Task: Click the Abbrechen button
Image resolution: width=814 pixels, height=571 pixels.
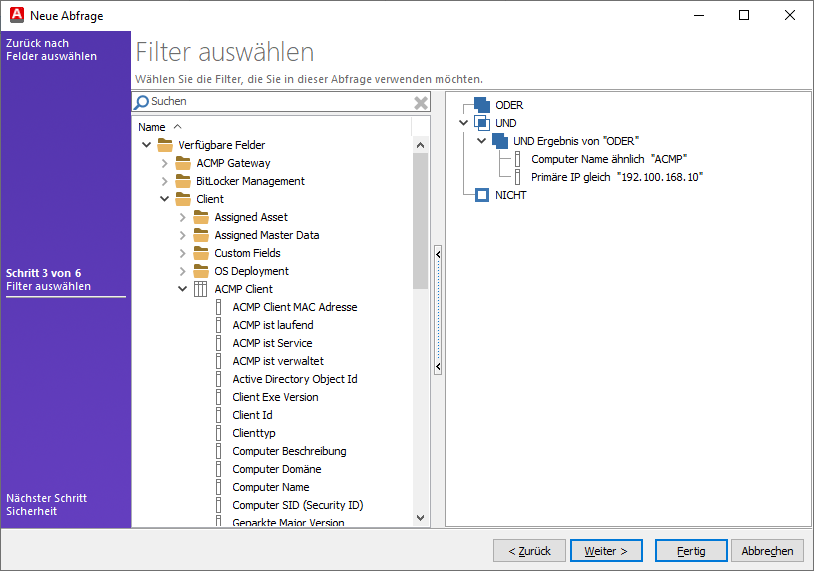Action: tap(767, 551)
